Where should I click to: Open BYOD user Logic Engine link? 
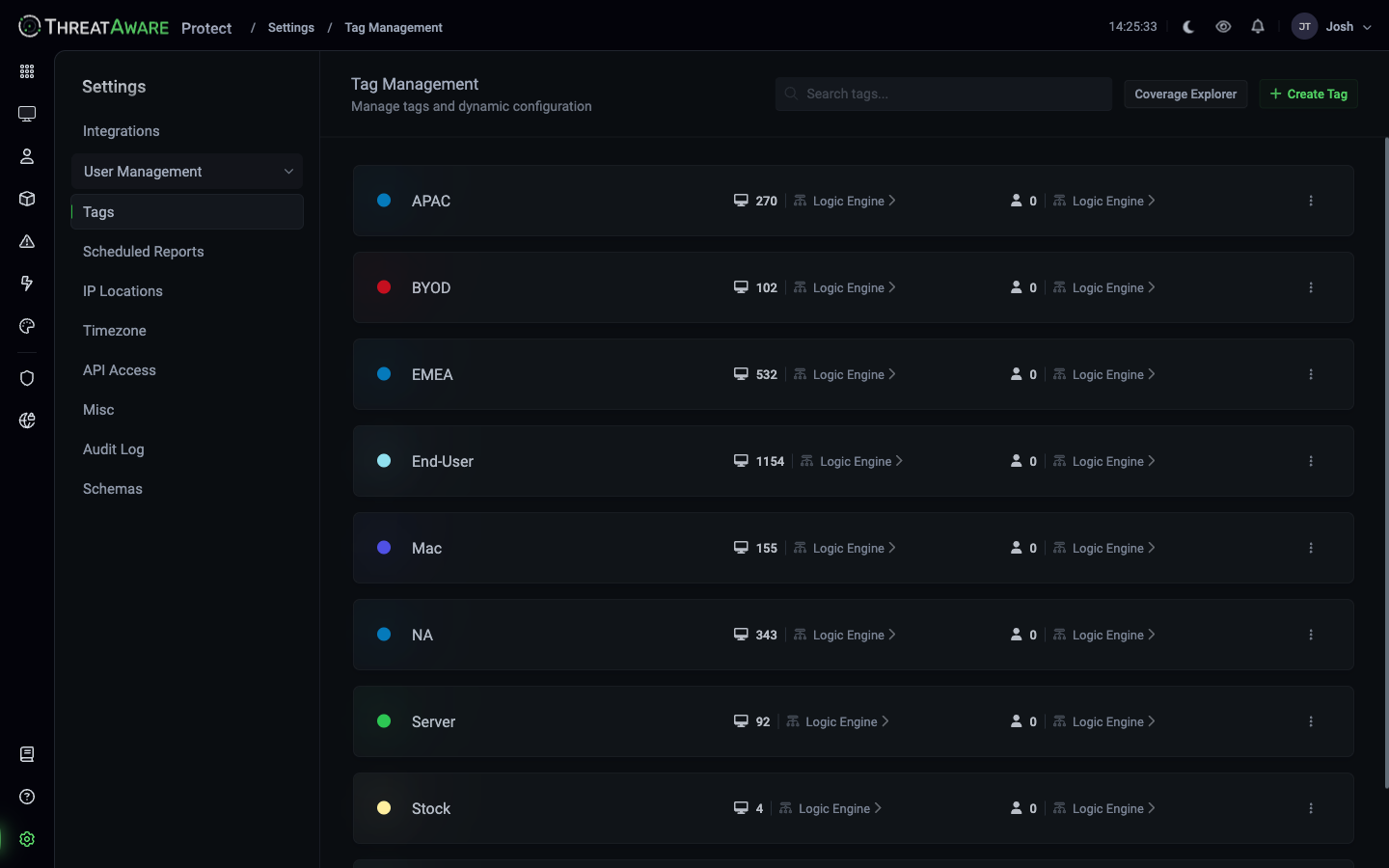coord(1103,287)
